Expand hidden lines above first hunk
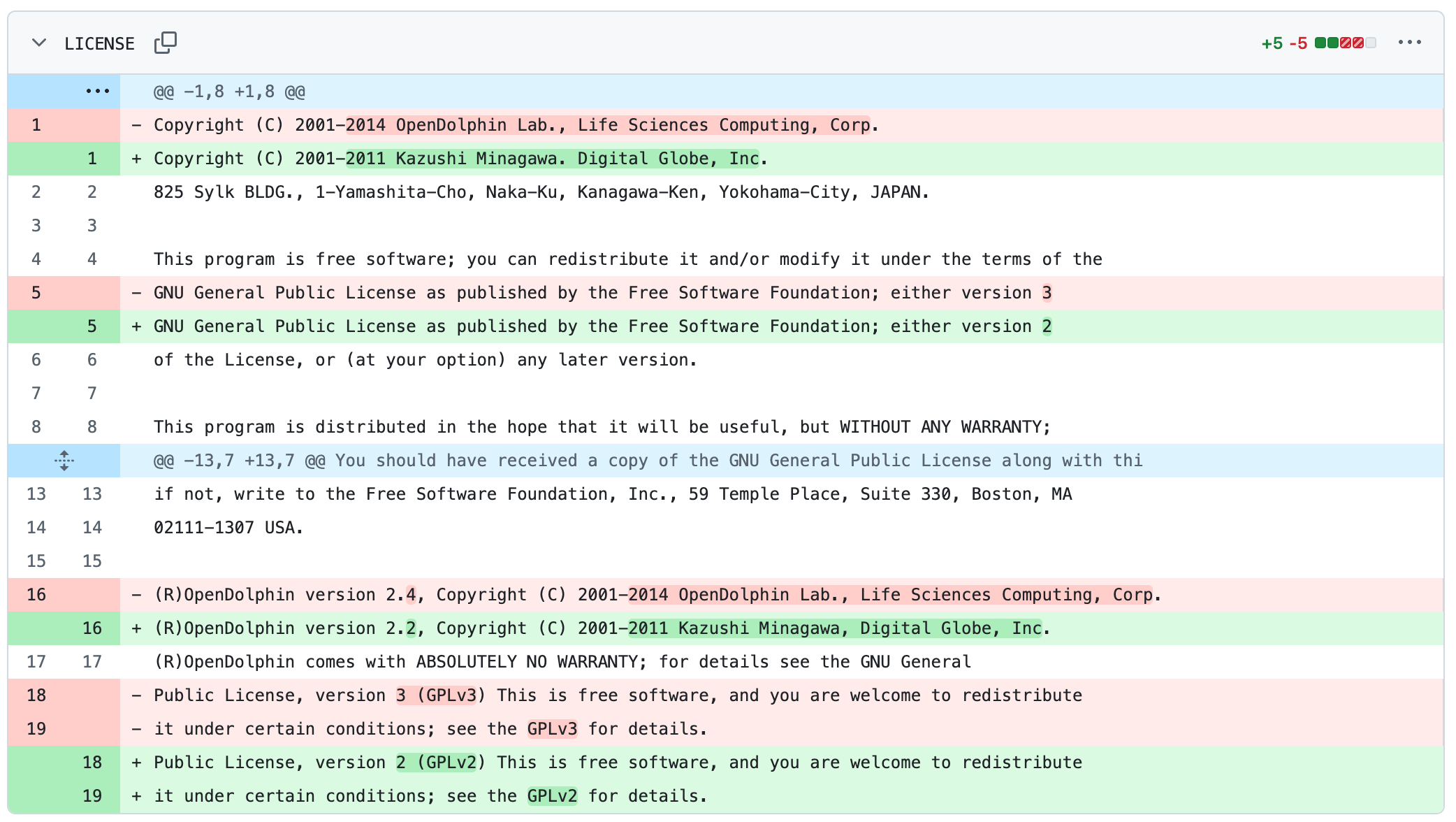1456x822 pixels. click(x=97, y=92)
